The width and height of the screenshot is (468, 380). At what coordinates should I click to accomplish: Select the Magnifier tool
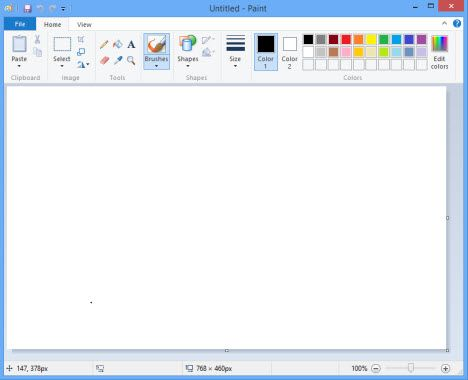[131, 60]
